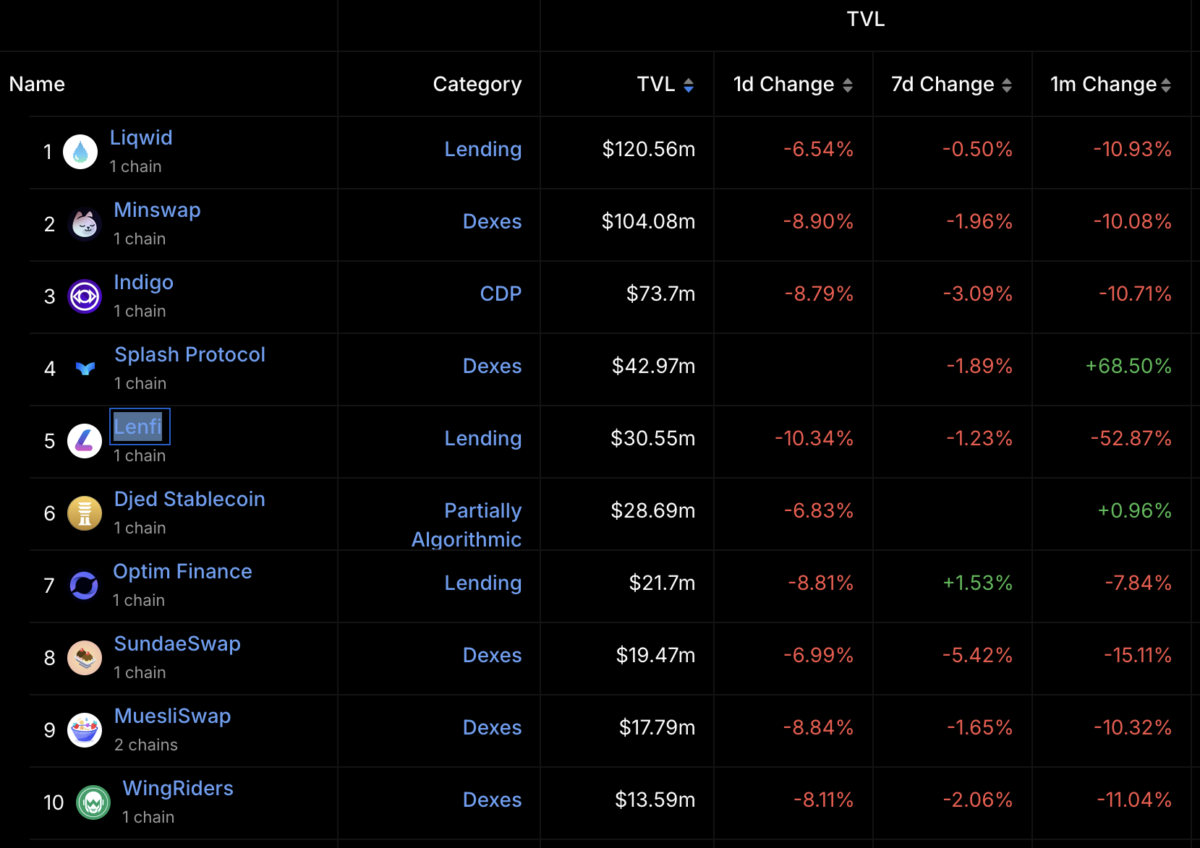Click the Djed Stablecoin gold logo

pos(84,513)
